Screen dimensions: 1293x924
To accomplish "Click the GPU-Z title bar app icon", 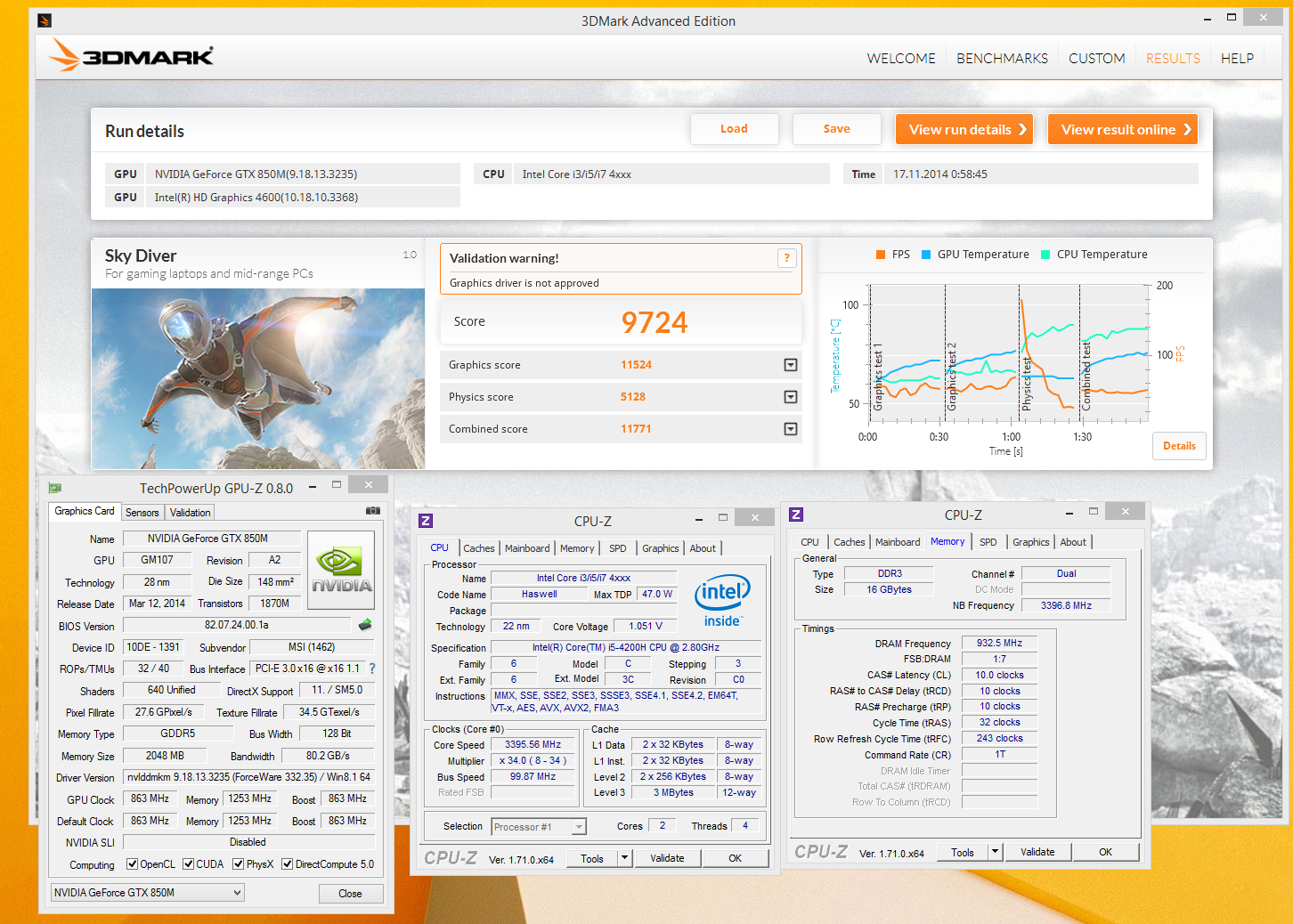I will click(55, 488).
